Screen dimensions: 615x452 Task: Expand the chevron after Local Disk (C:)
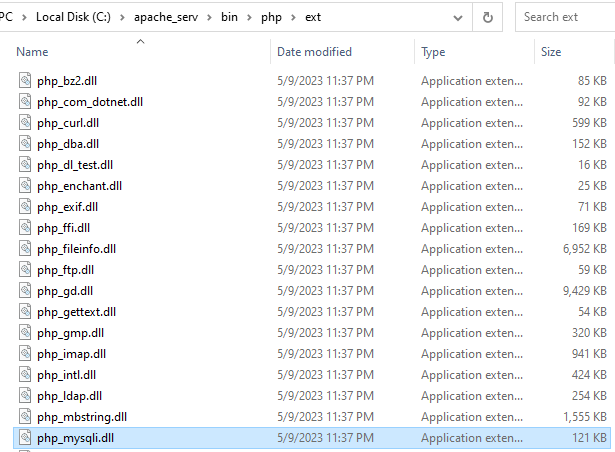122,18
